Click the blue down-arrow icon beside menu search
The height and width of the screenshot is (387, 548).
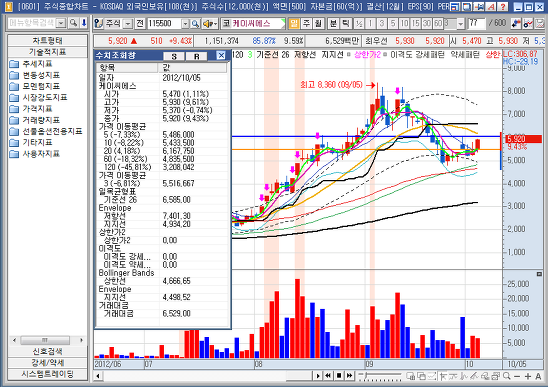coord(84,23)
